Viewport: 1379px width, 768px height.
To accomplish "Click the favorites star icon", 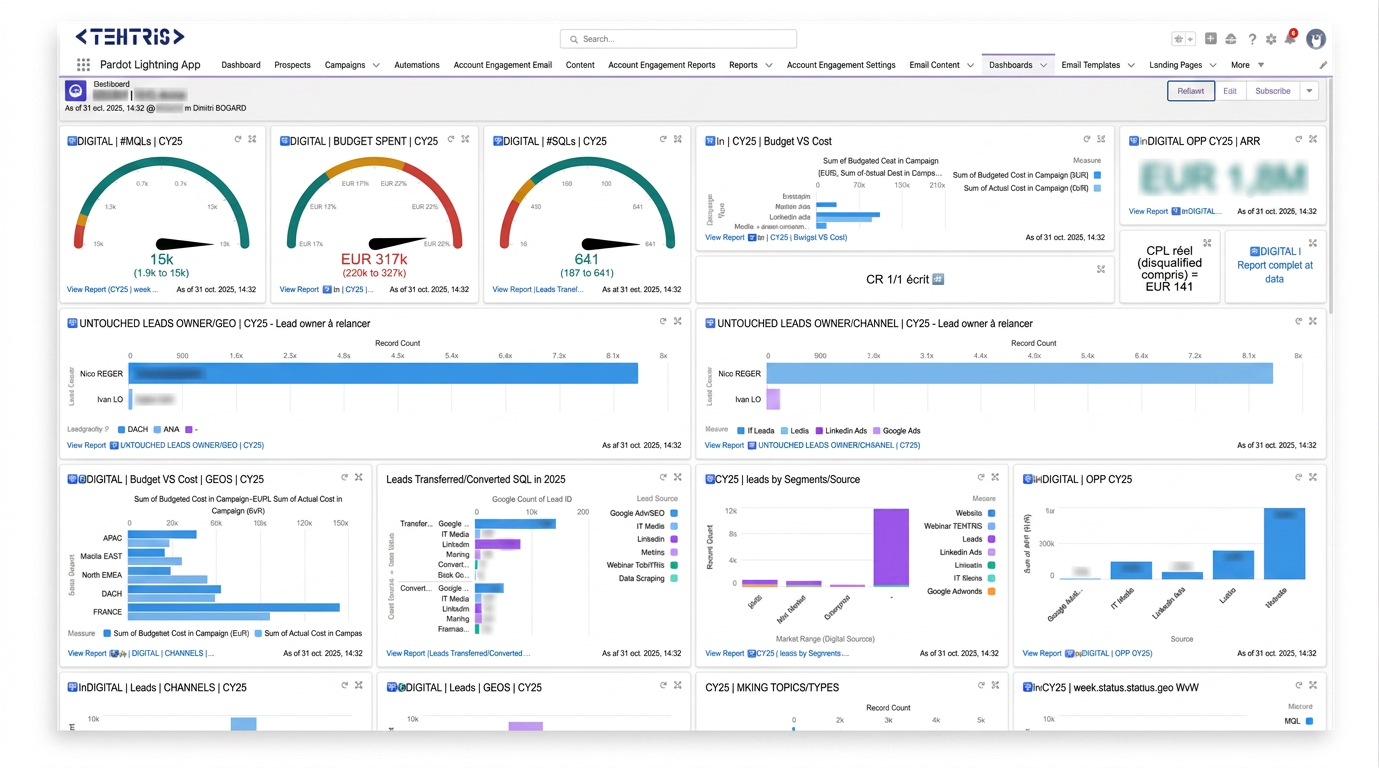I will 1179,39.
